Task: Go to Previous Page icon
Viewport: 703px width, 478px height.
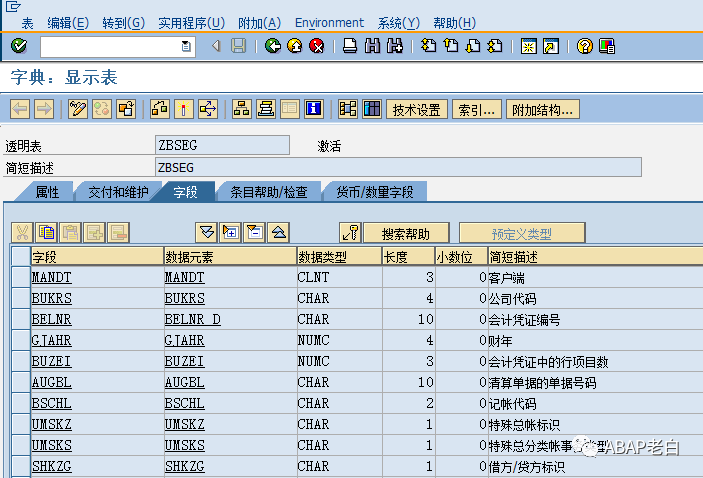Action: coord(451,46)
